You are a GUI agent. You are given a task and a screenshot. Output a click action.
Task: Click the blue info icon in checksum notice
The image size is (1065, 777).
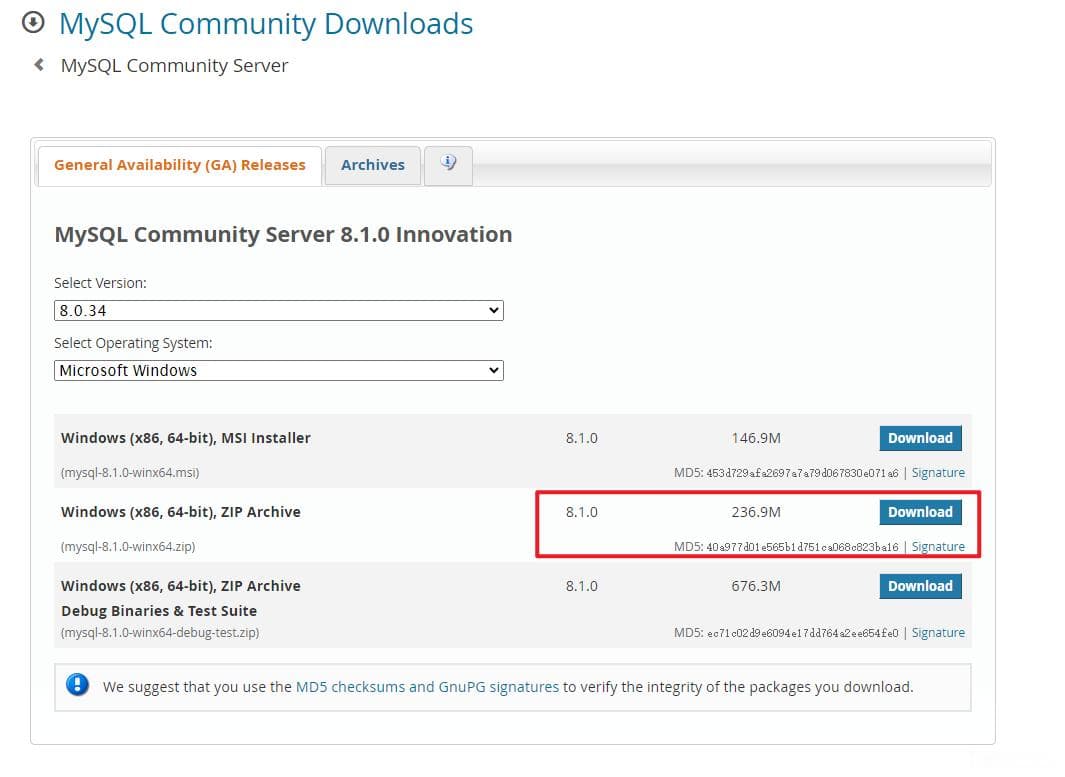point(77,685)
